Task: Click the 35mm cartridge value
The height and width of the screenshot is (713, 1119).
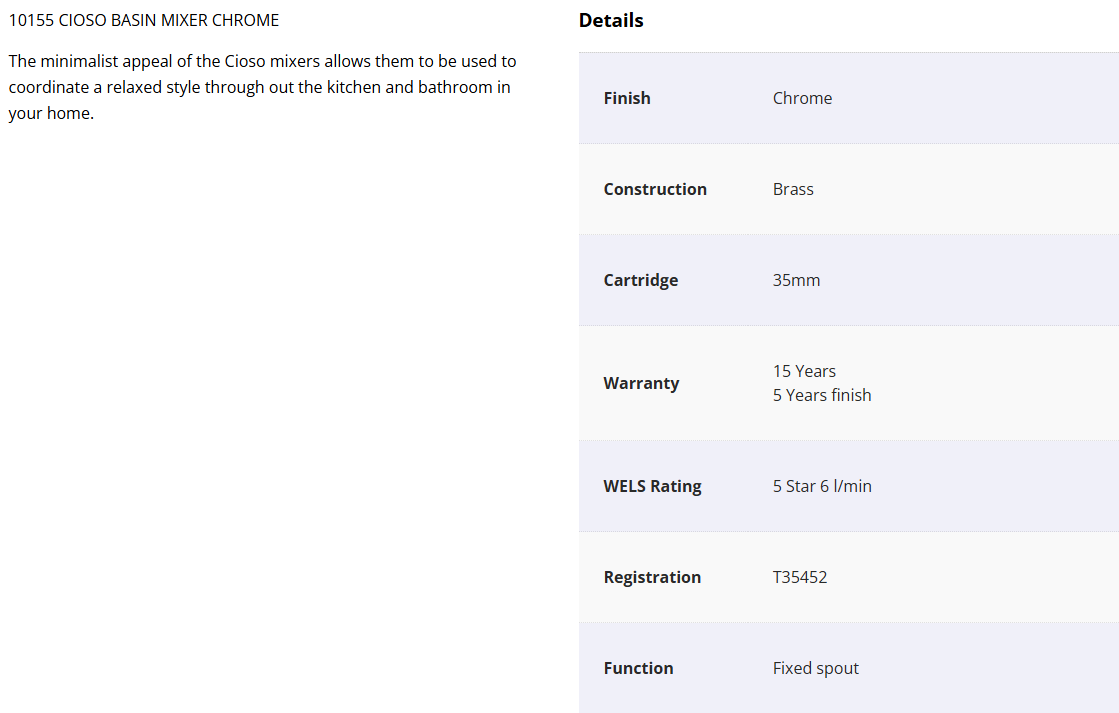Action: click(796, 280)
